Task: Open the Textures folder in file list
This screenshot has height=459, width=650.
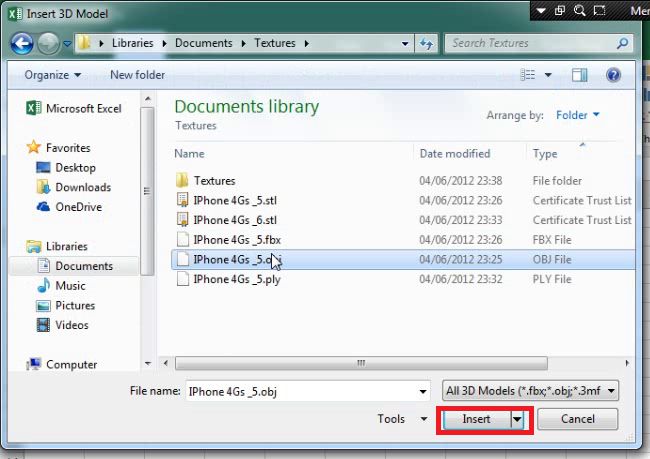Action: pyautogui.click(x=214, y=181)
